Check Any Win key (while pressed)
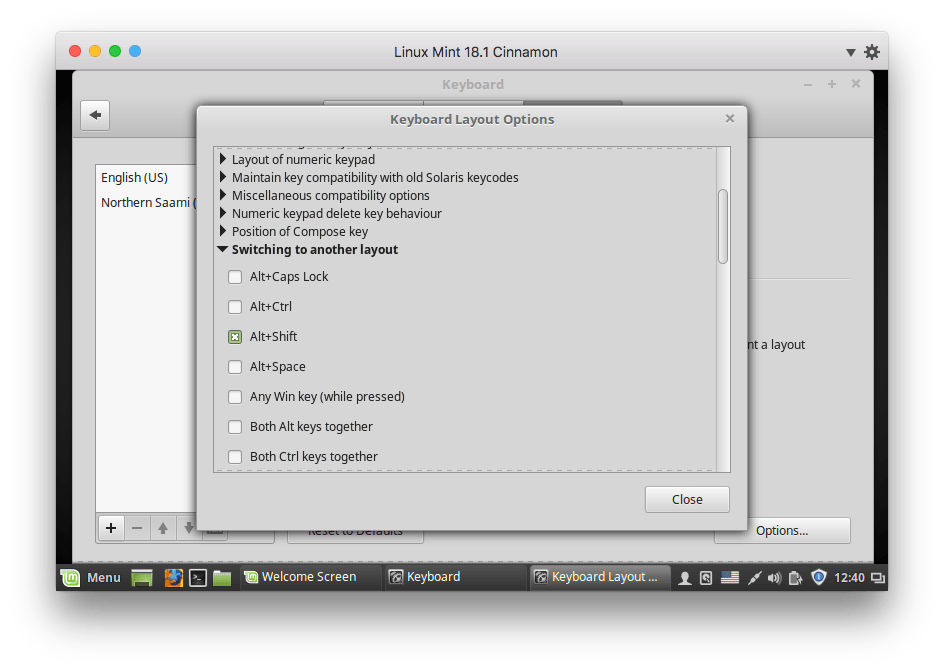The height and width of the screenshot is (671, 944). tap(235, 397)
